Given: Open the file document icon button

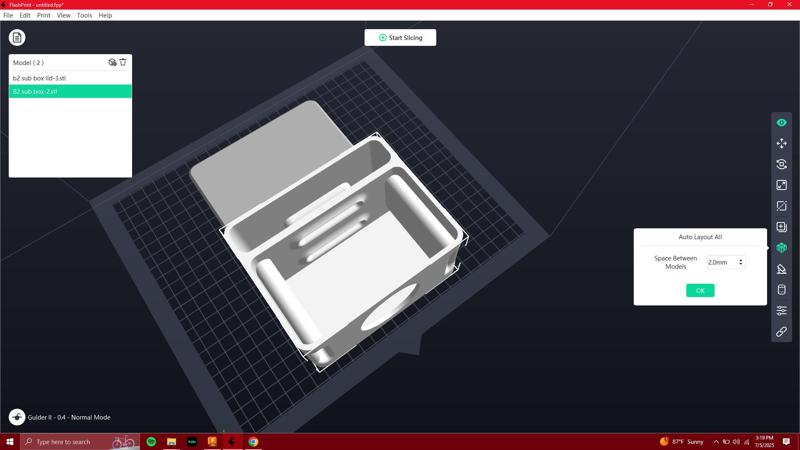Looking at the screenshot, I should point(17,37).
